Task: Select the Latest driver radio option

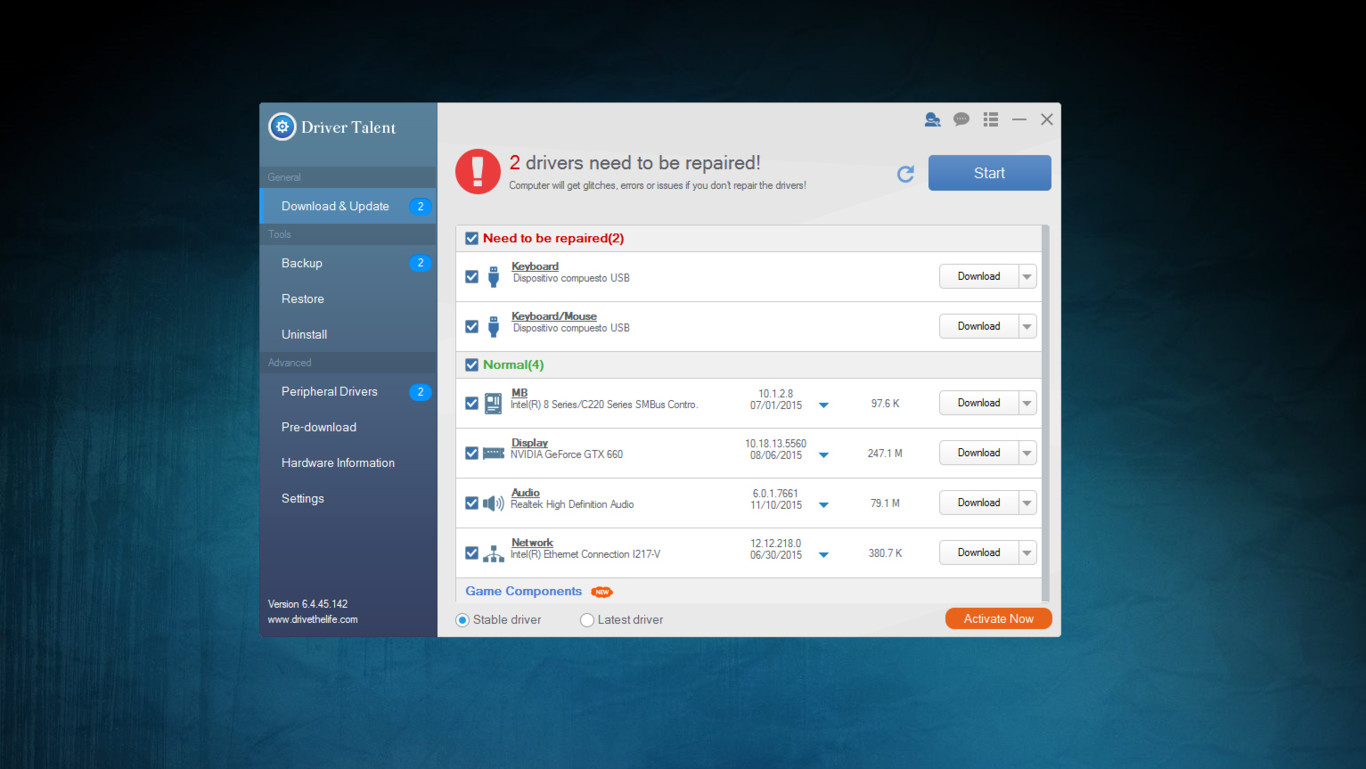Action: [x=587, y=620]
